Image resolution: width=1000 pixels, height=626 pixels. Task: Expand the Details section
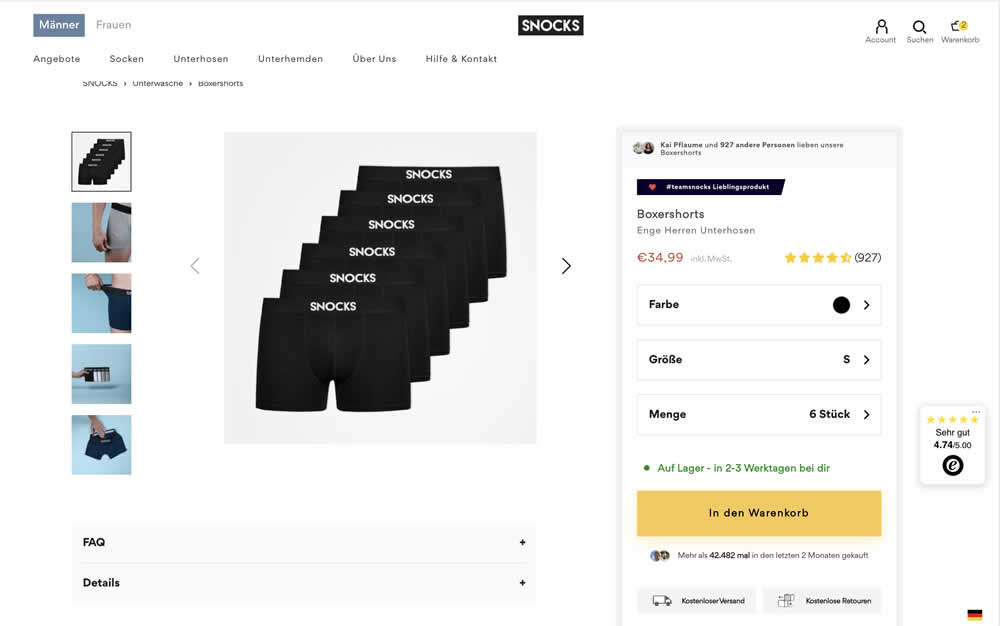304,583
